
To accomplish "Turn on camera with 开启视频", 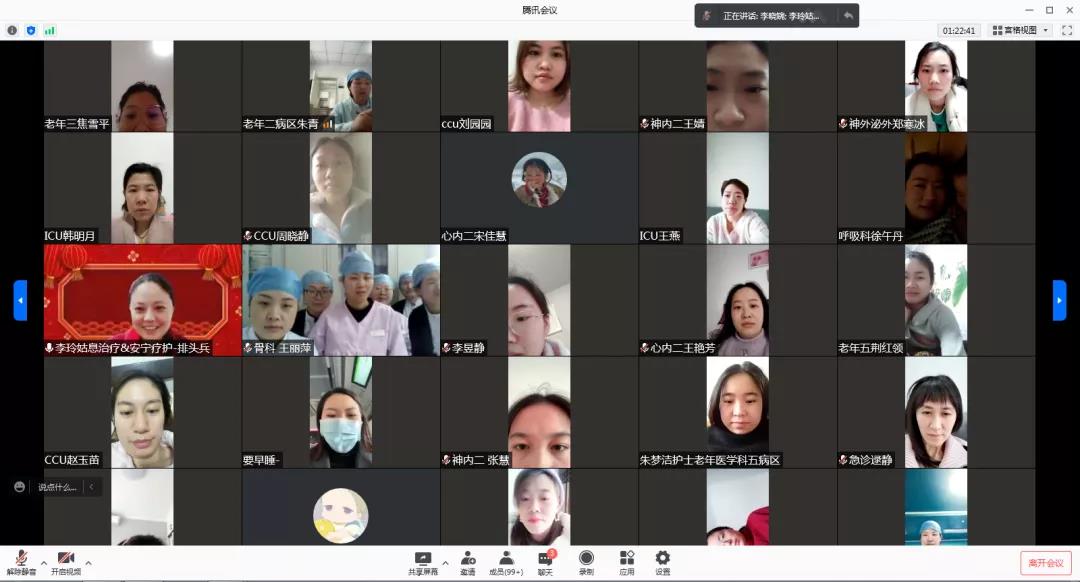I will click(66, 561).
